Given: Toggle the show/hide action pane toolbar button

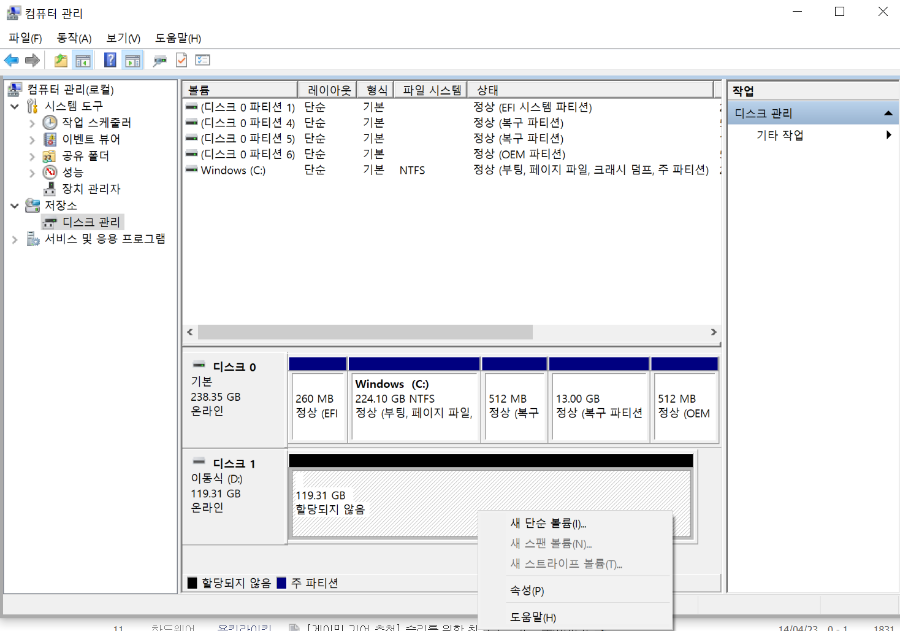Looking at the screenshot, I should pyautogui.click(x=132, y=59).
